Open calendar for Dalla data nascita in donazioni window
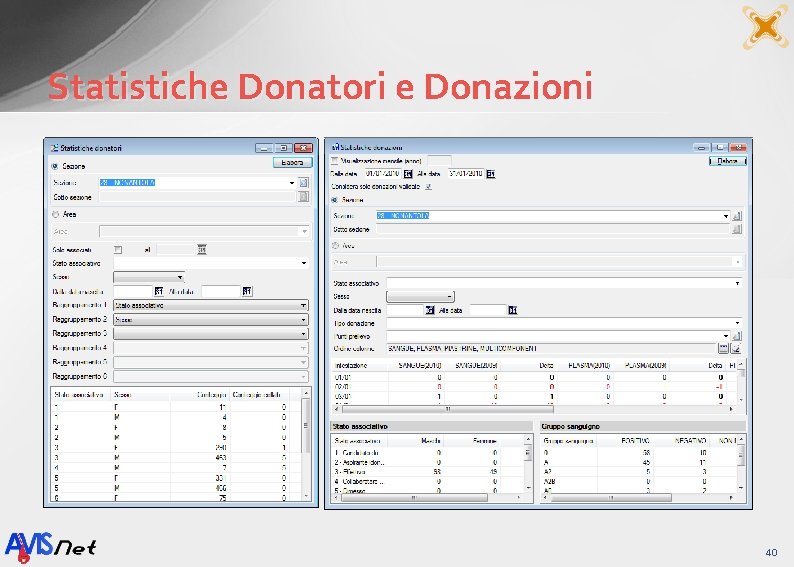The height and width of the screenshot is (567, 794). coord(429,310)
